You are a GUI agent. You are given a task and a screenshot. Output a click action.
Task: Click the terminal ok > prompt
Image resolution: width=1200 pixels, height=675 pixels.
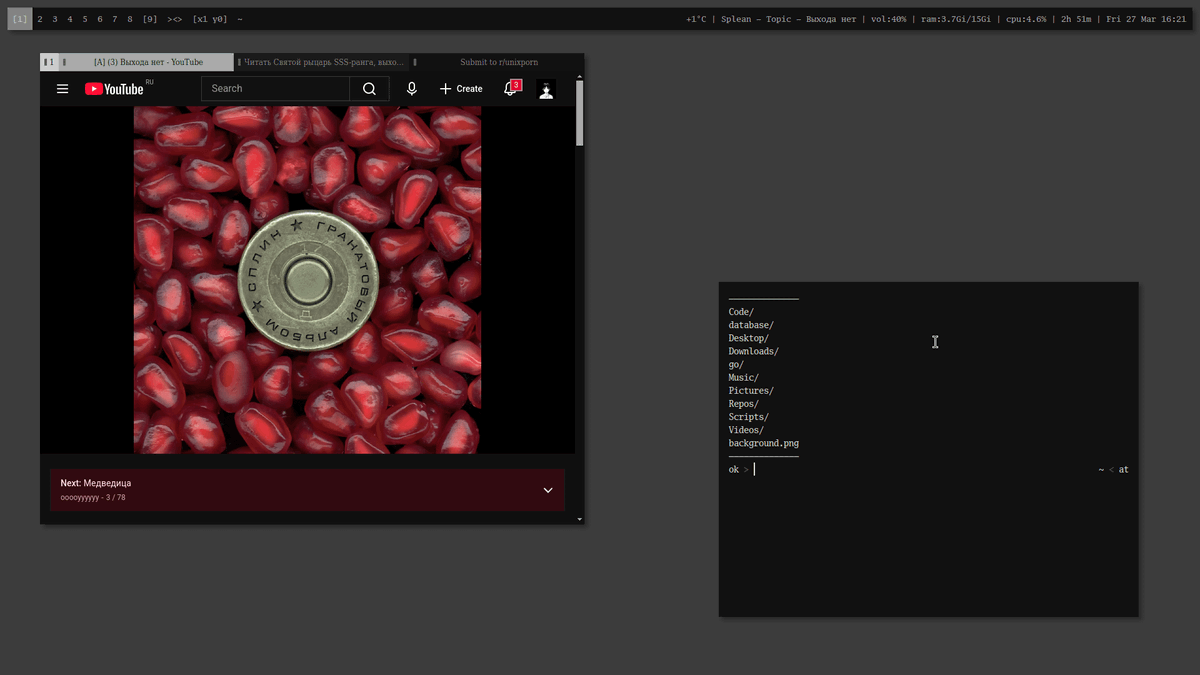(x=738, y=469)
